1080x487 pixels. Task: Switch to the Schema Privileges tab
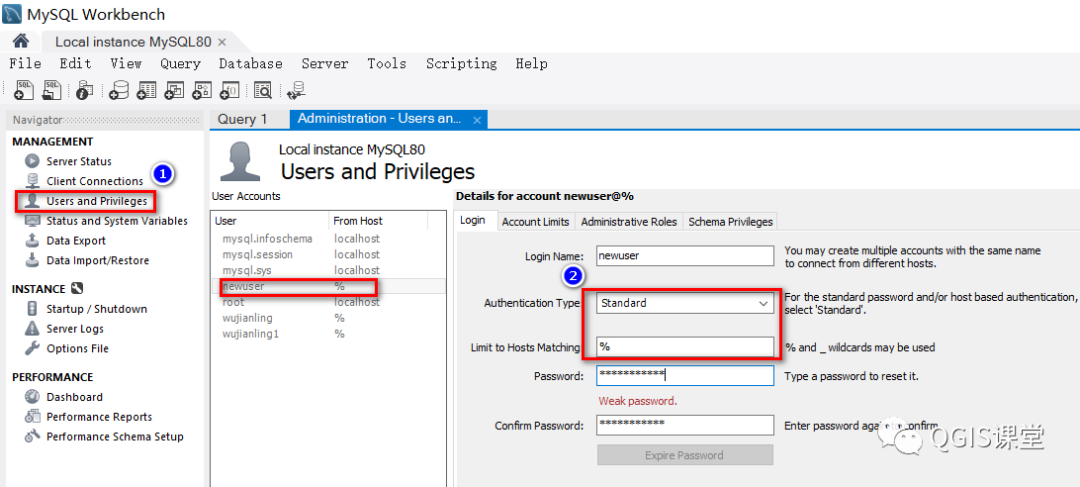731,222
